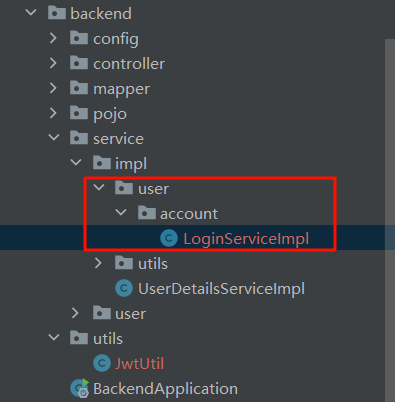Click the BackendApplication run icon
The width and height of the screenshot is (395, 402).
[80, 388]
